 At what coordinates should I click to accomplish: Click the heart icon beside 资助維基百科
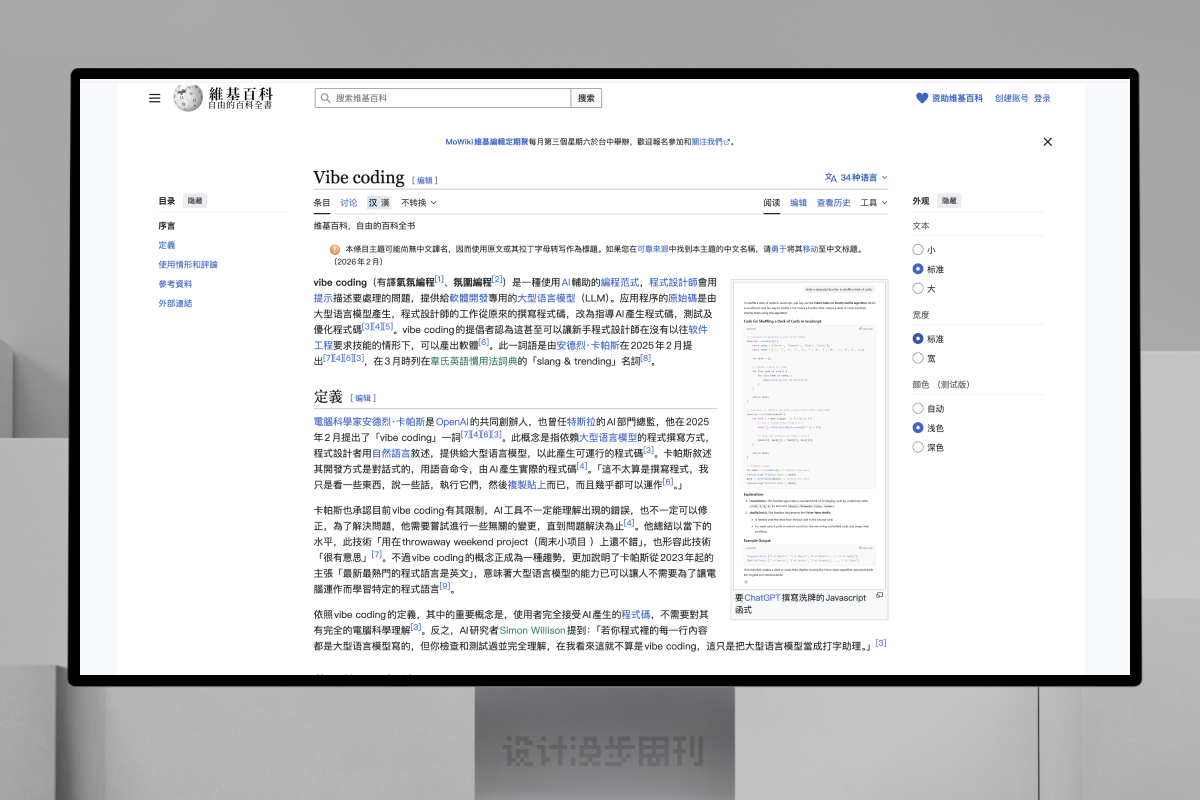pyautogui.click(x=922, y=98)
